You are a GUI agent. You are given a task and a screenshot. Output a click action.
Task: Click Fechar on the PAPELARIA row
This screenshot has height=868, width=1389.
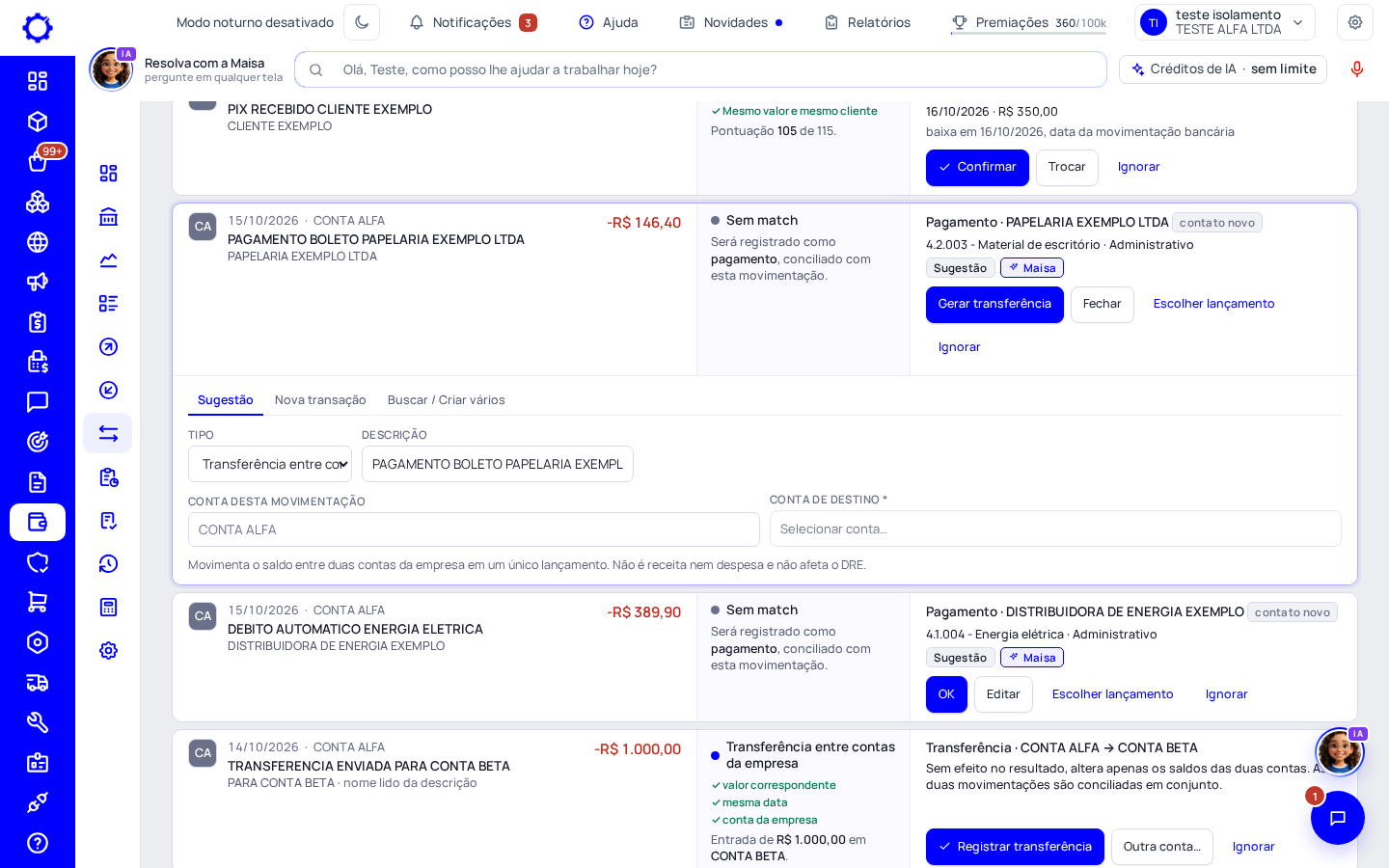pos(1102,304)
